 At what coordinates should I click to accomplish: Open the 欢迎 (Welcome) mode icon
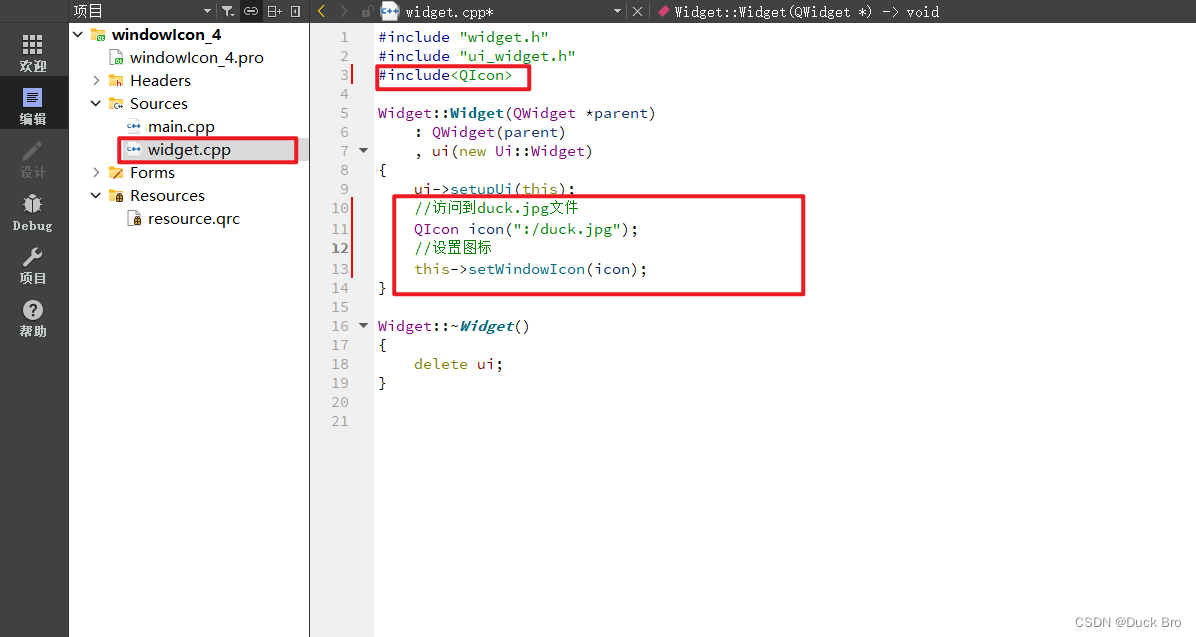(x=33, y=50)
